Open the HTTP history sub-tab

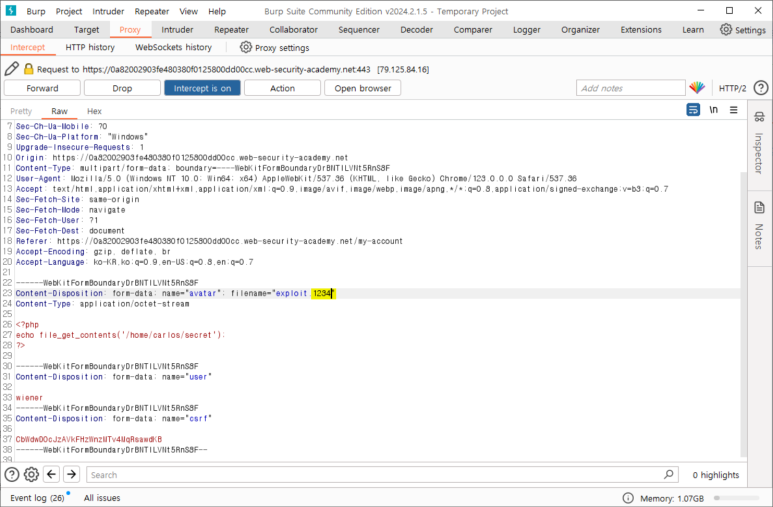90,47
